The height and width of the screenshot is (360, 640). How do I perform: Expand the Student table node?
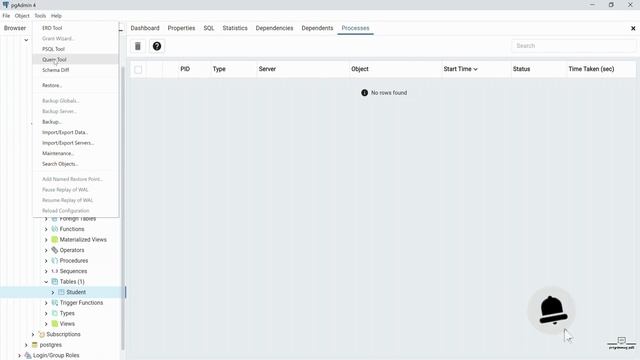point(53,293)
